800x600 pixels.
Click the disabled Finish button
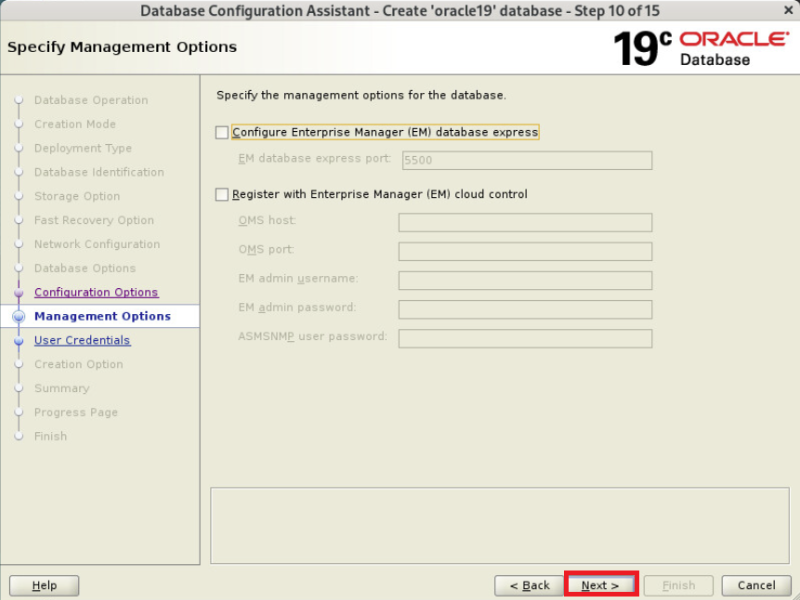pyautogui.click(x=679, y=585)
